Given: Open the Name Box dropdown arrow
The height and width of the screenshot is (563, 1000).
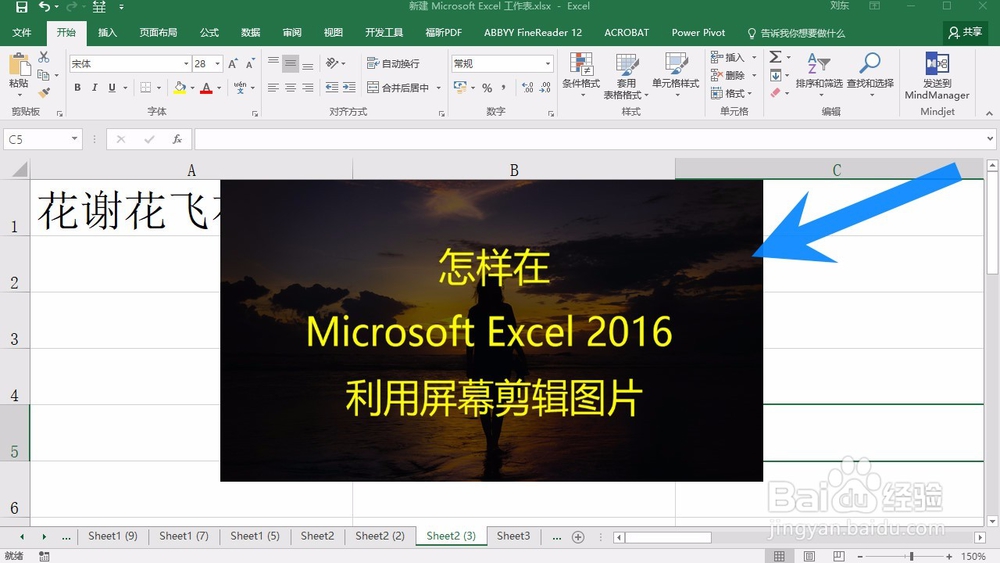Looking at the screenshot, I should (x=75, y=139).
